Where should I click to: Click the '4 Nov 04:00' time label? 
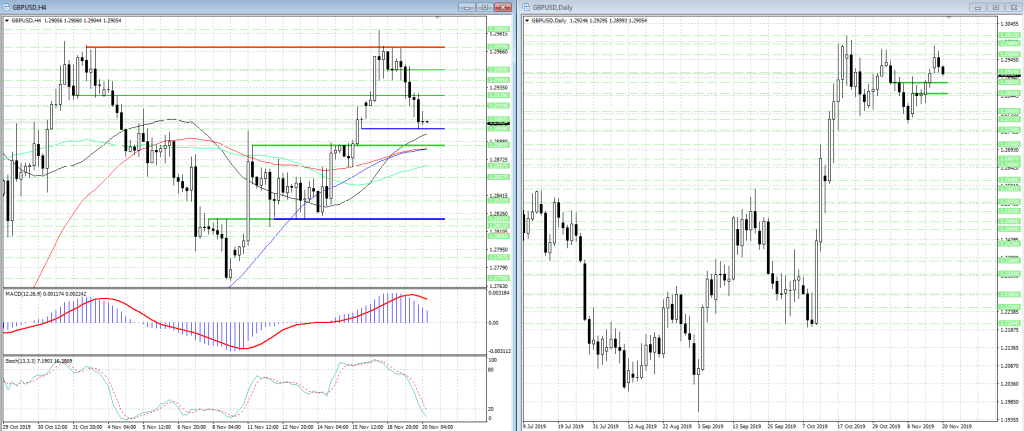tap(124, 426)
